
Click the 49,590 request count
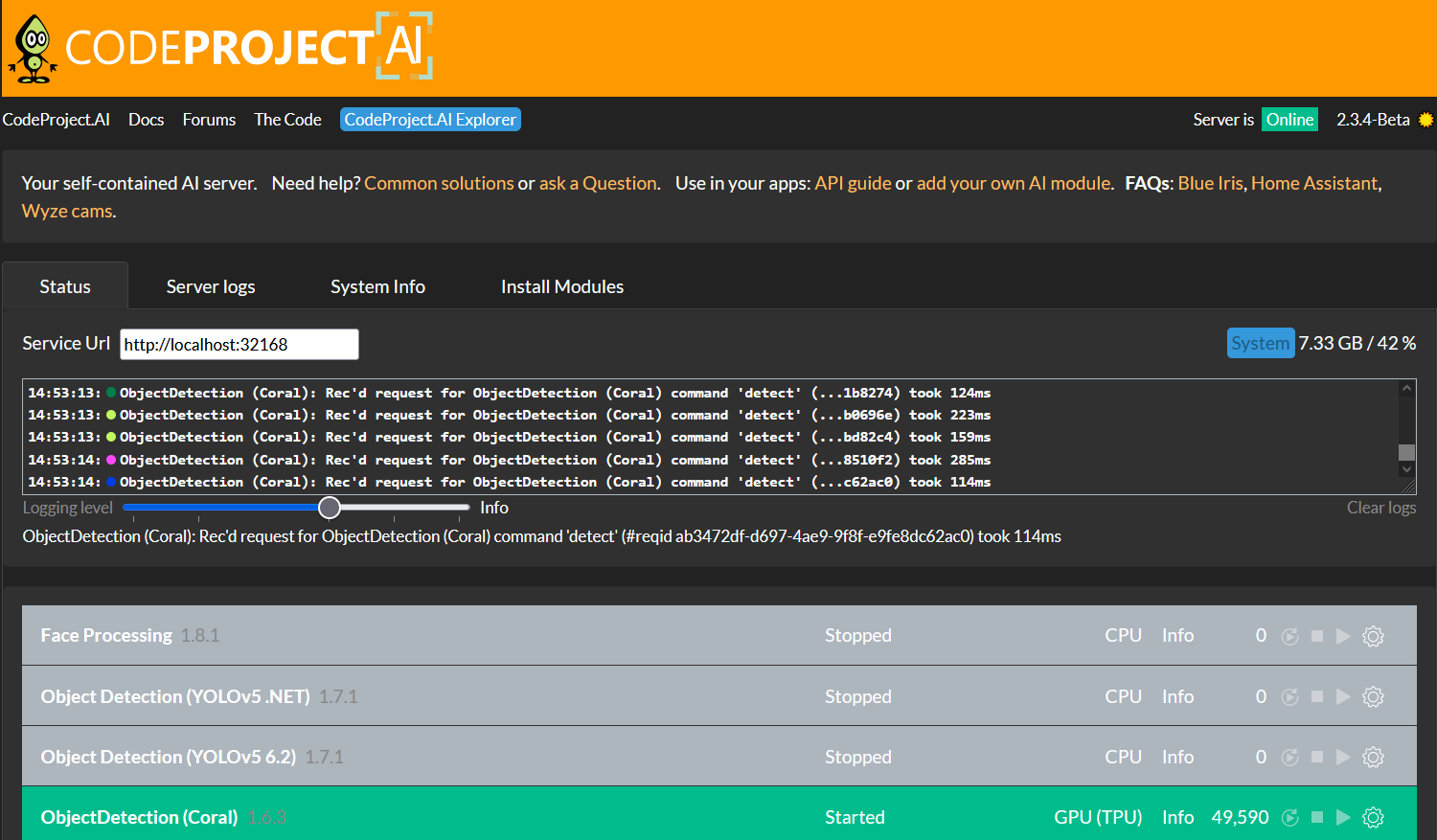pos(1240,817)
